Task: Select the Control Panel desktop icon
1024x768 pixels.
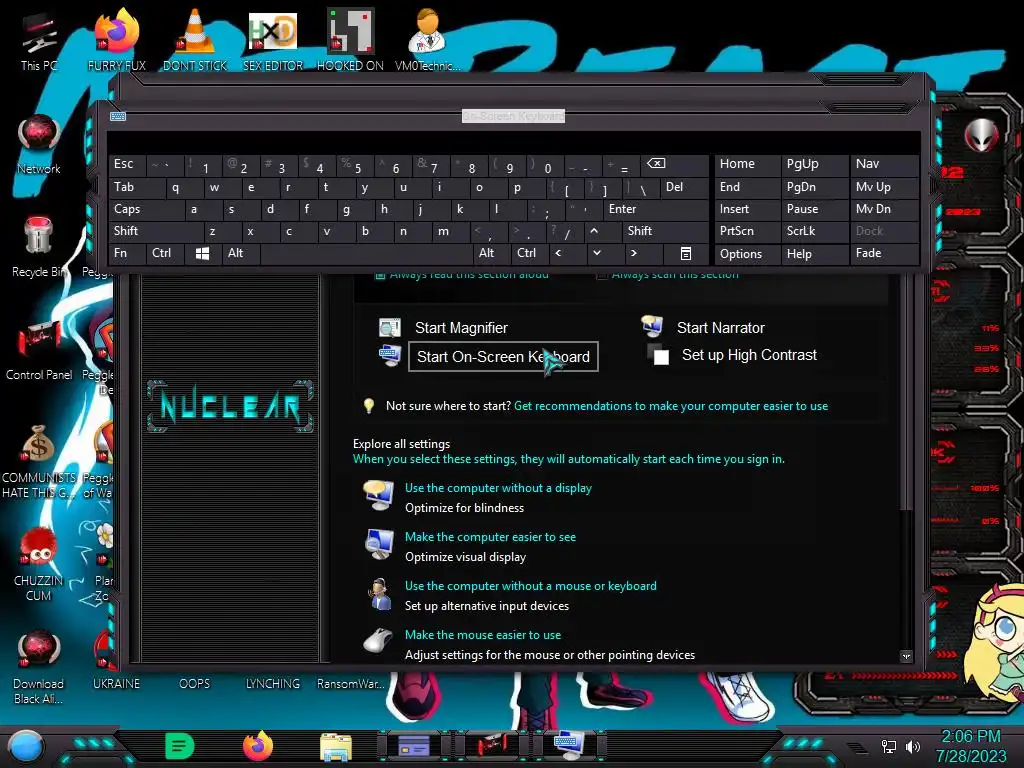Action: point(39,351)
